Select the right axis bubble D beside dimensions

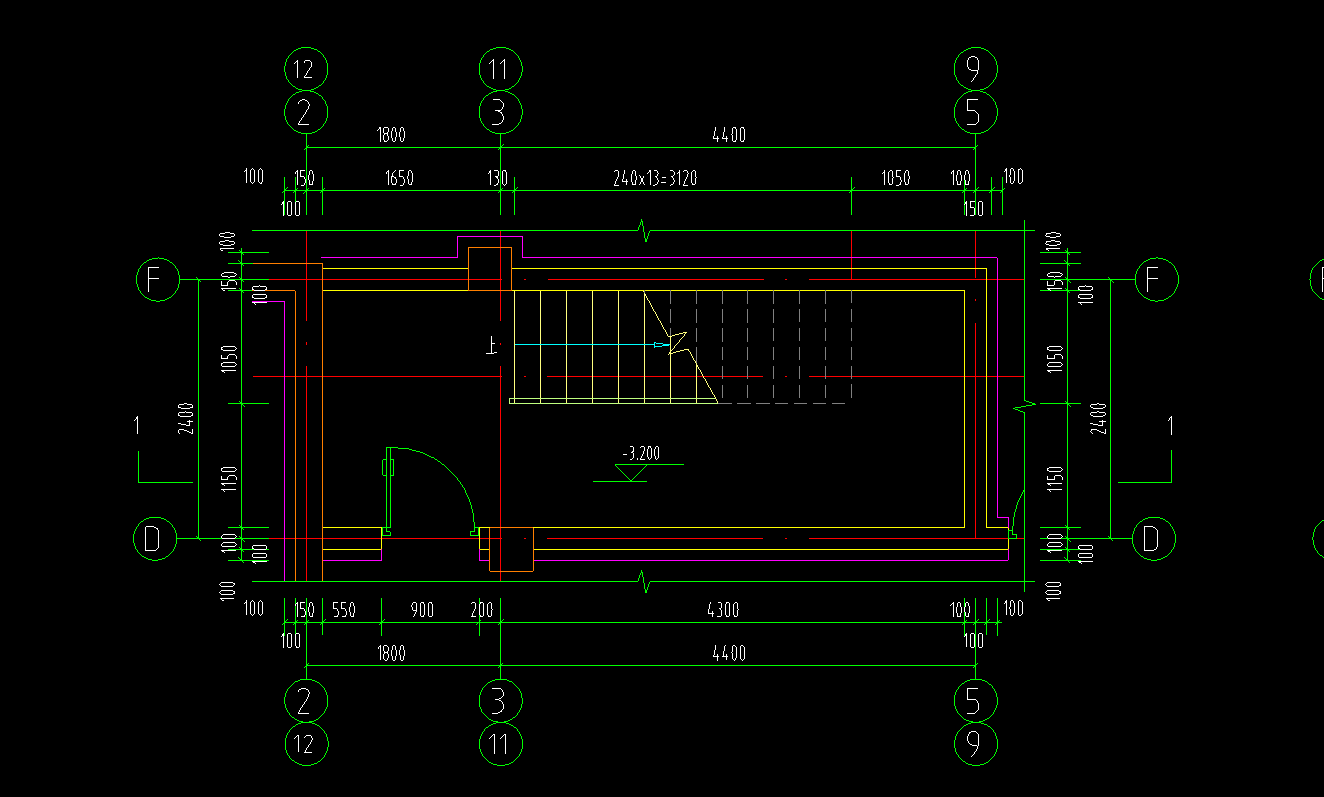click(x=1154, y=539)
